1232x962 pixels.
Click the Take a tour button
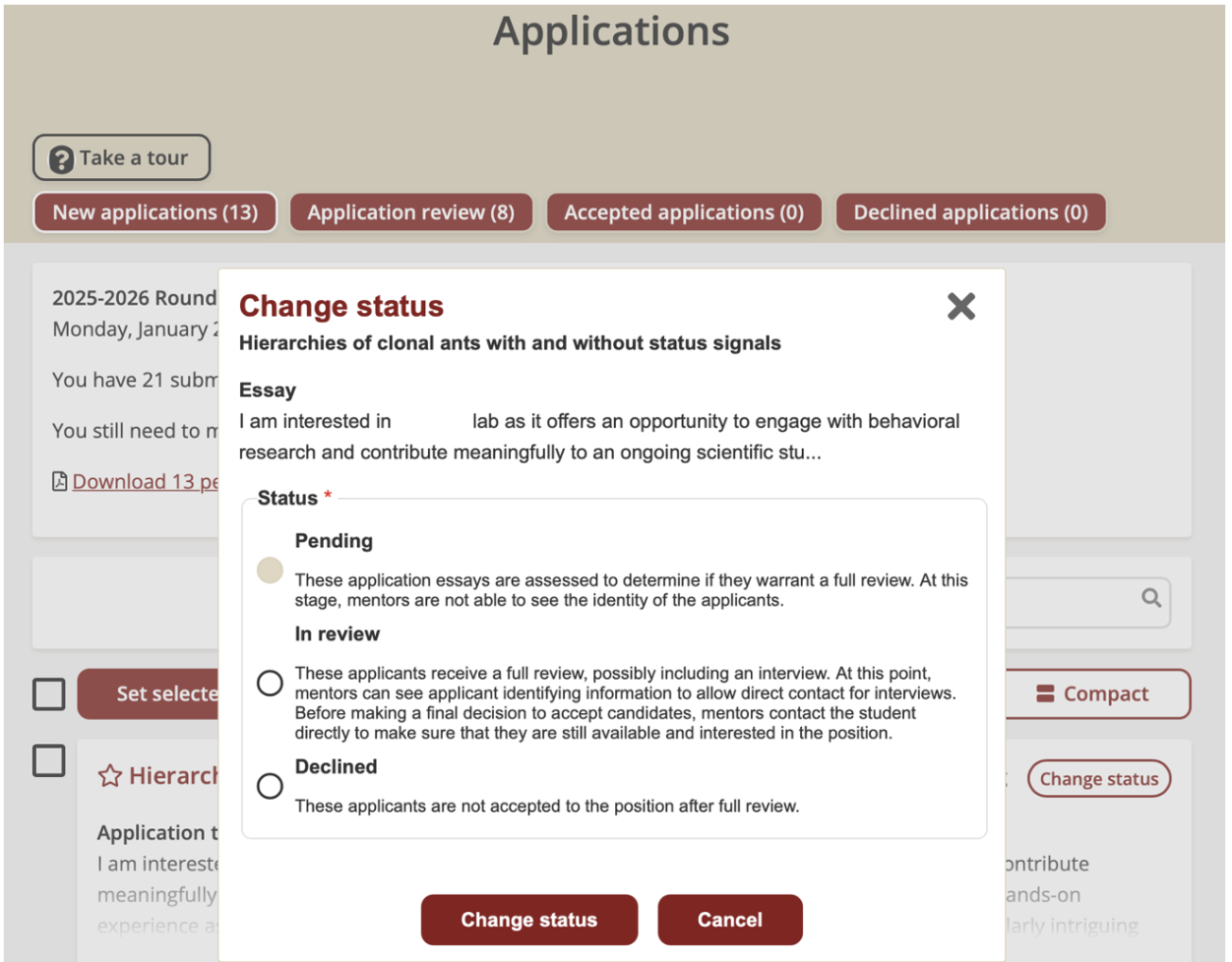click(x=122, y=158)
